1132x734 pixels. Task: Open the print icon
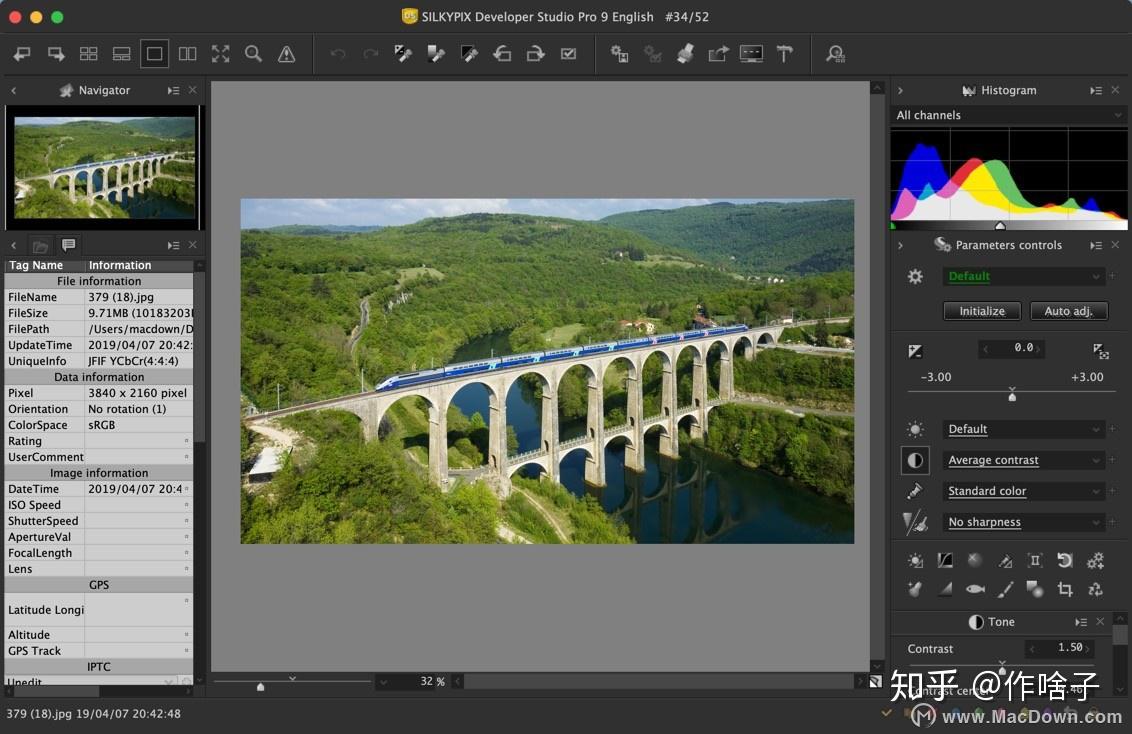click(686, 53)
